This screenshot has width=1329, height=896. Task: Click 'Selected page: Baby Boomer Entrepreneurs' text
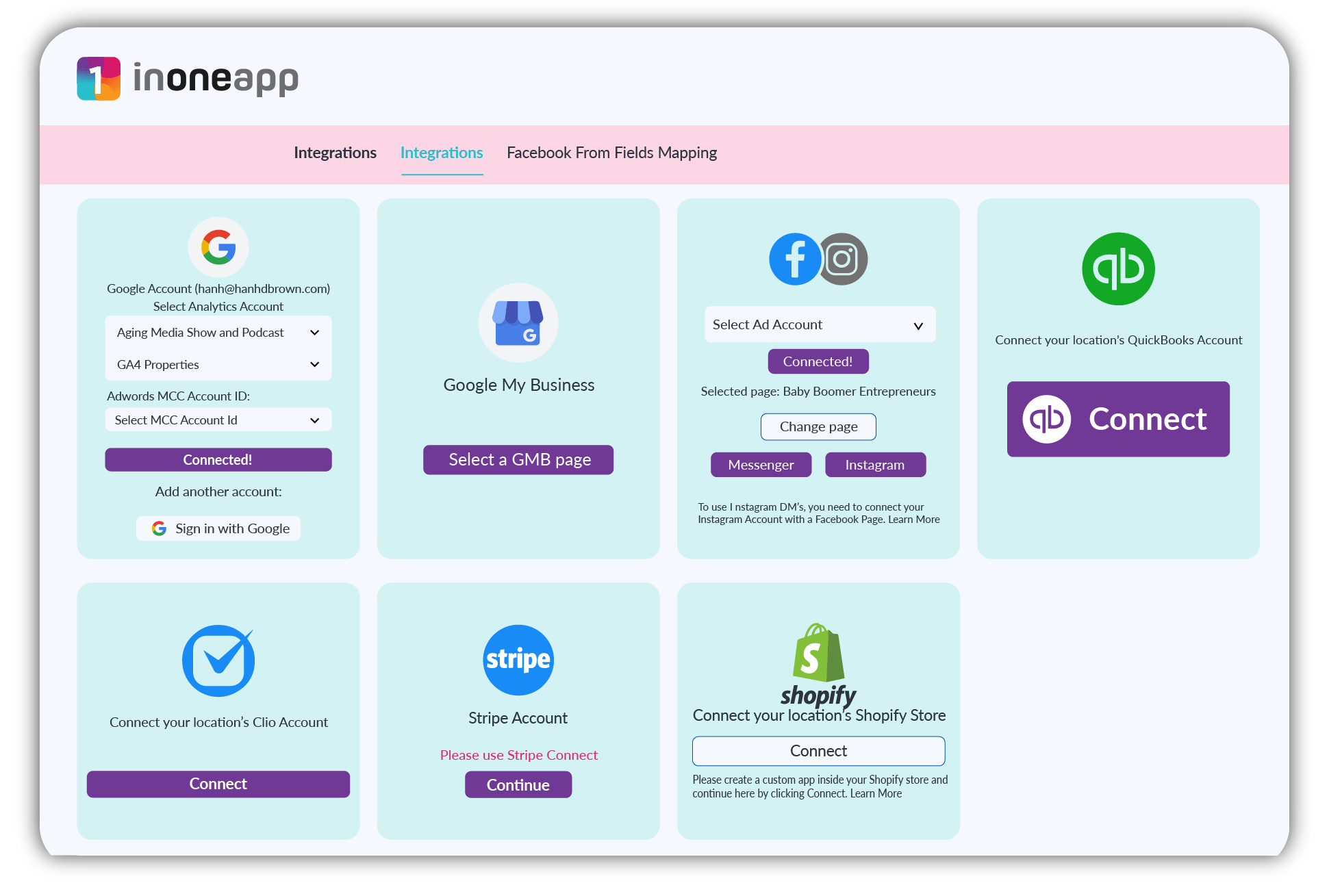818,392
